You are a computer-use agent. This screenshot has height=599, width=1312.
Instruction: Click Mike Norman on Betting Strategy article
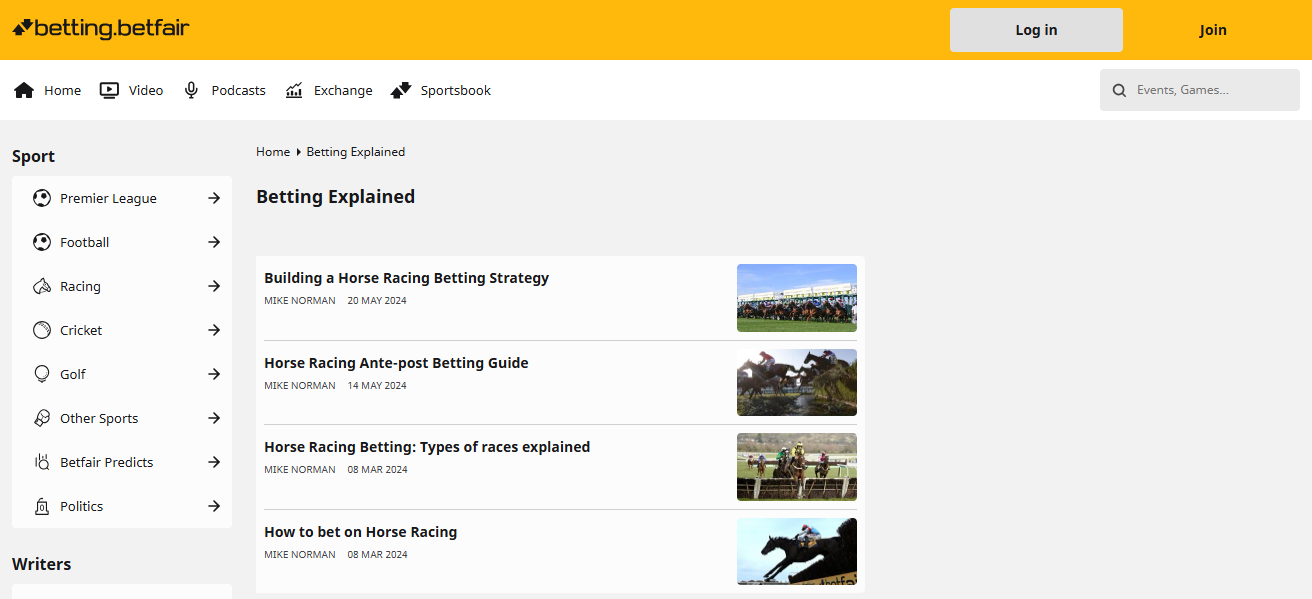[x=300, y=301]
